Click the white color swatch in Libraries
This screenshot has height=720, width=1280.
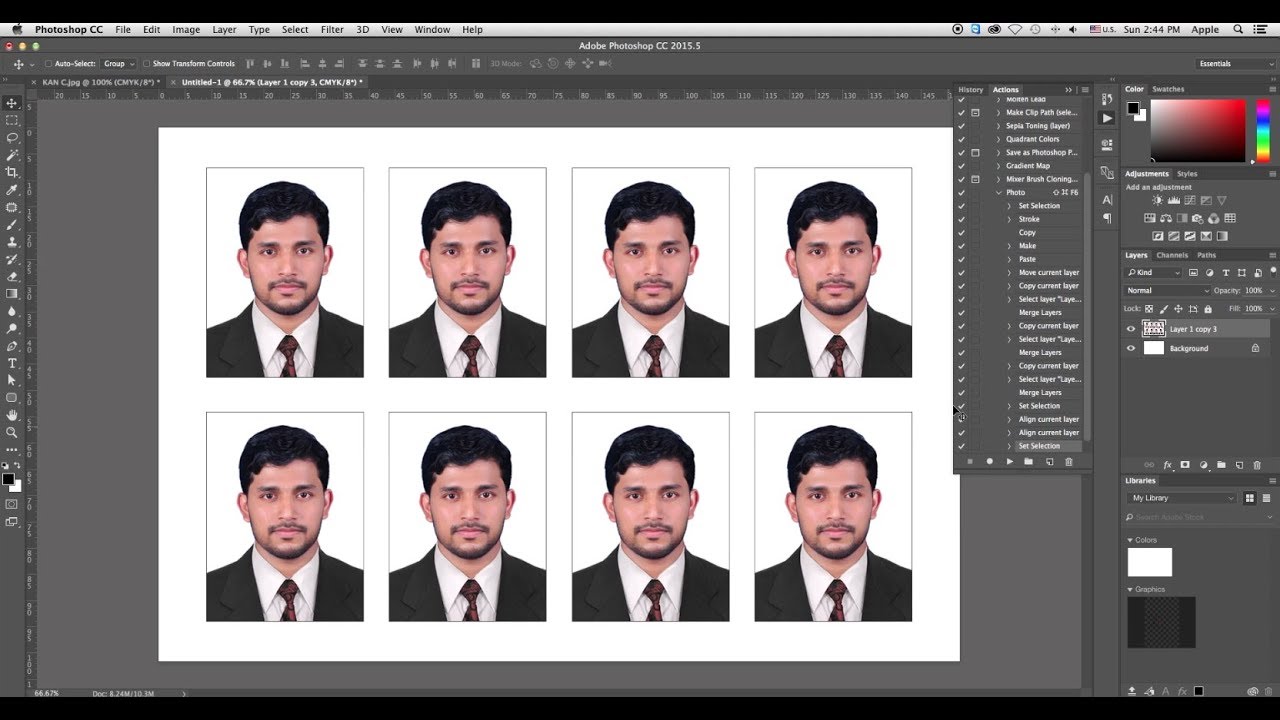(1150, 562)
